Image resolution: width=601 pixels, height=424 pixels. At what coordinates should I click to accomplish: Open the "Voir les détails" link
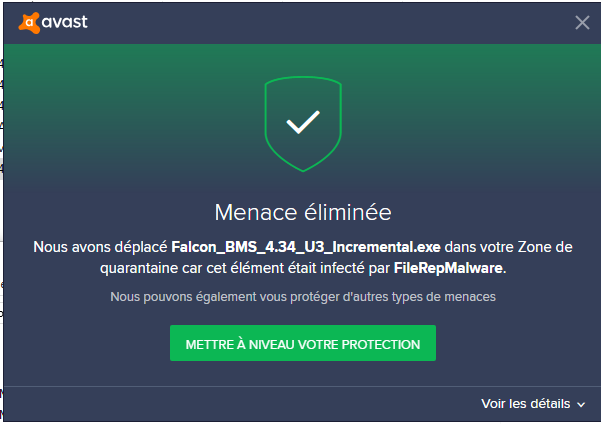[x=525, y=404]
